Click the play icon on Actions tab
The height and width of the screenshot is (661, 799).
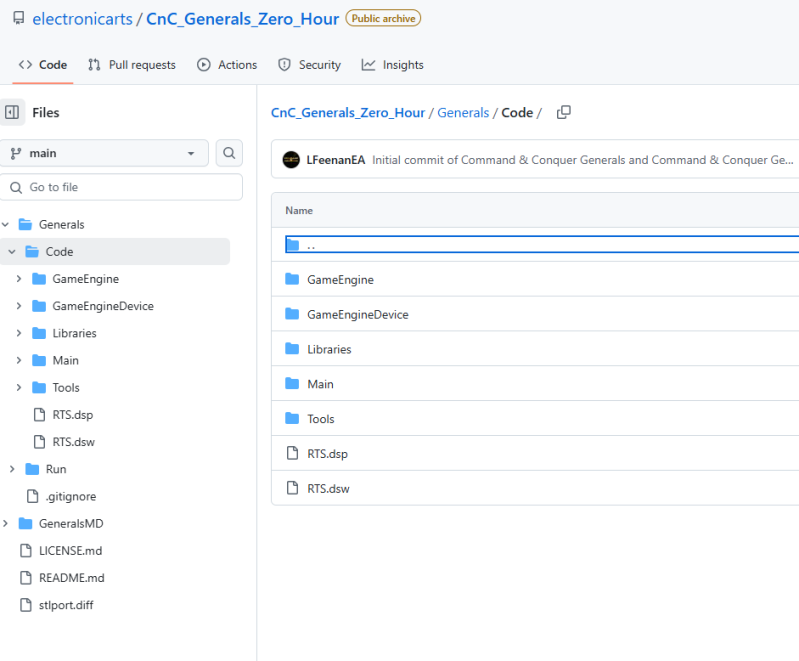[204, 65]
